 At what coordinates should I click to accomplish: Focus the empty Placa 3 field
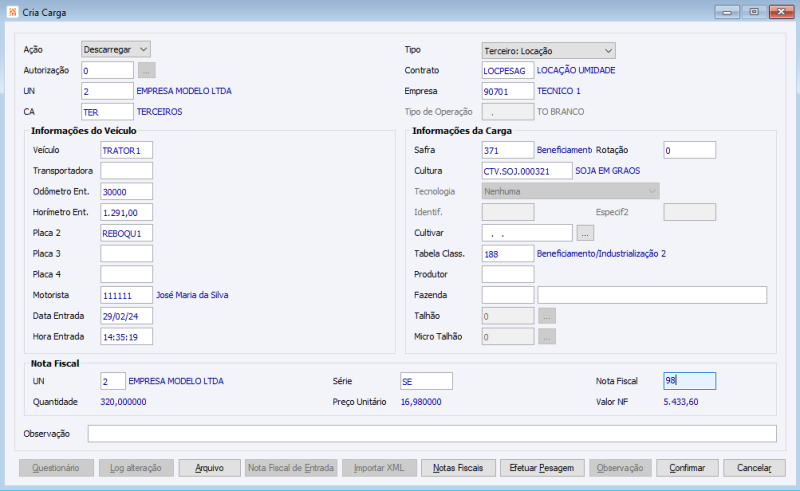coord(126,254)
